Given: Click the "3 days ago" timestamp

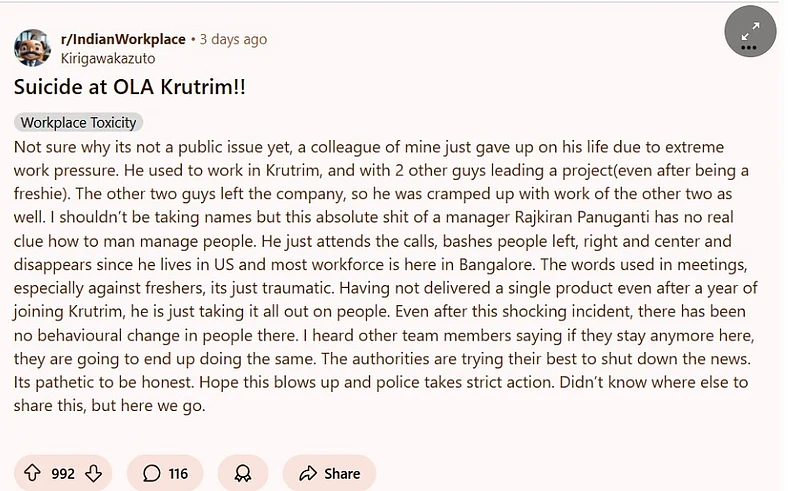Looking at the screenshot, I should pos(233,39).
